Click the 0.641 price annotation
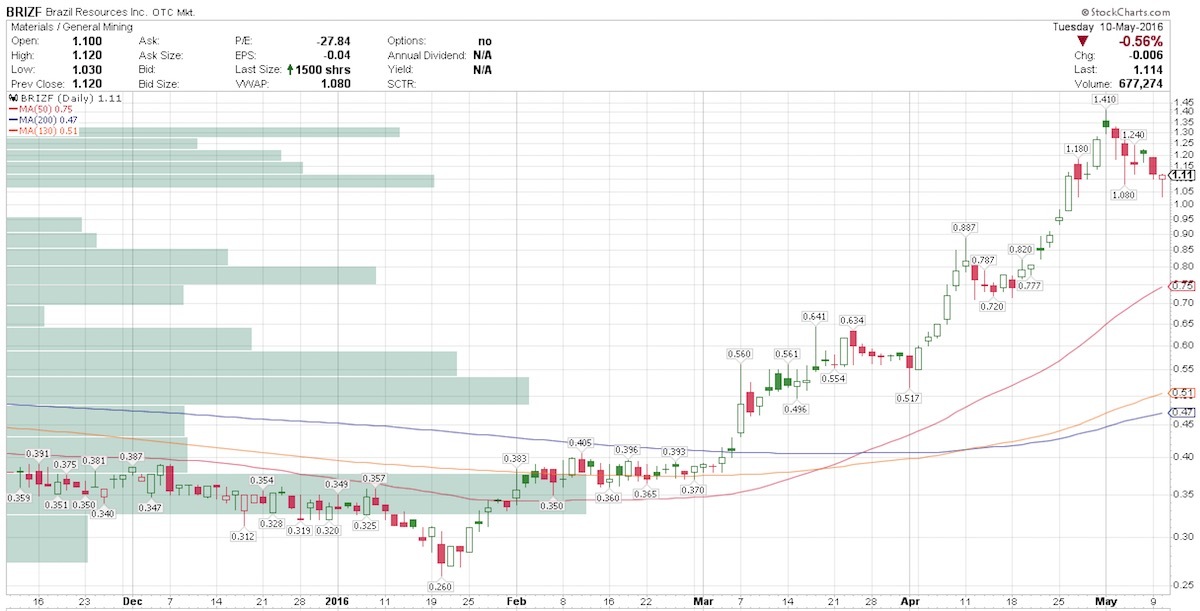1200x611 pixels. tap(816, 316)
